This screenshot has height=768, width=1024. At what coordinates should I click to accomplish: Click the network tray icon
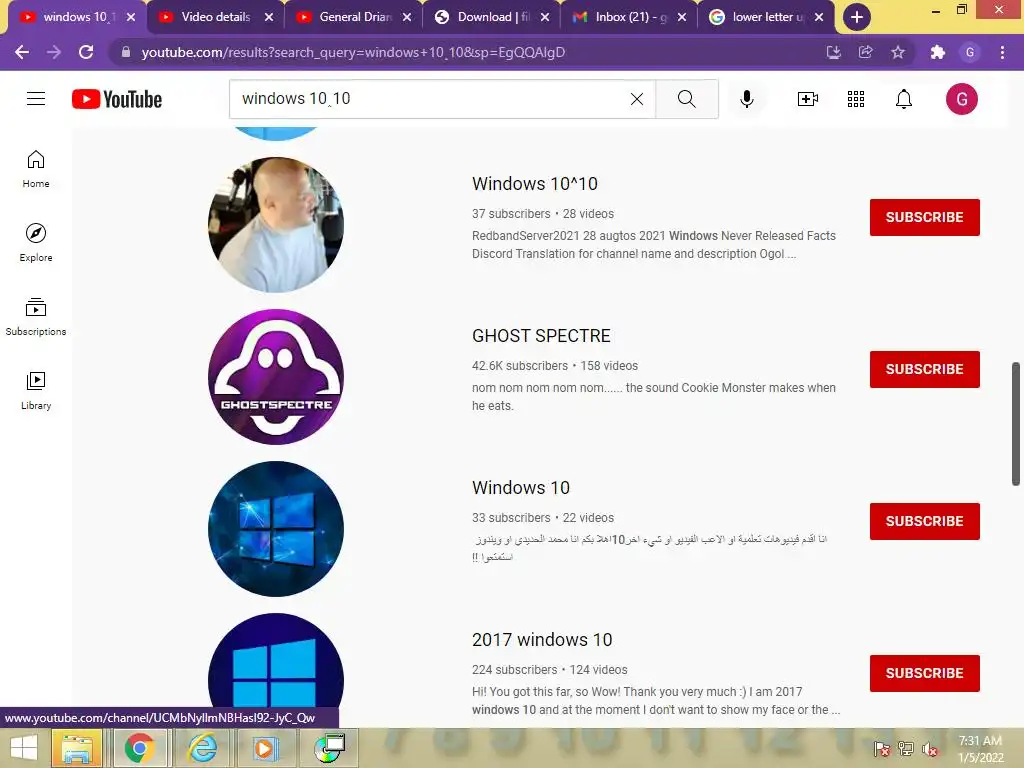tap(906, 749)
